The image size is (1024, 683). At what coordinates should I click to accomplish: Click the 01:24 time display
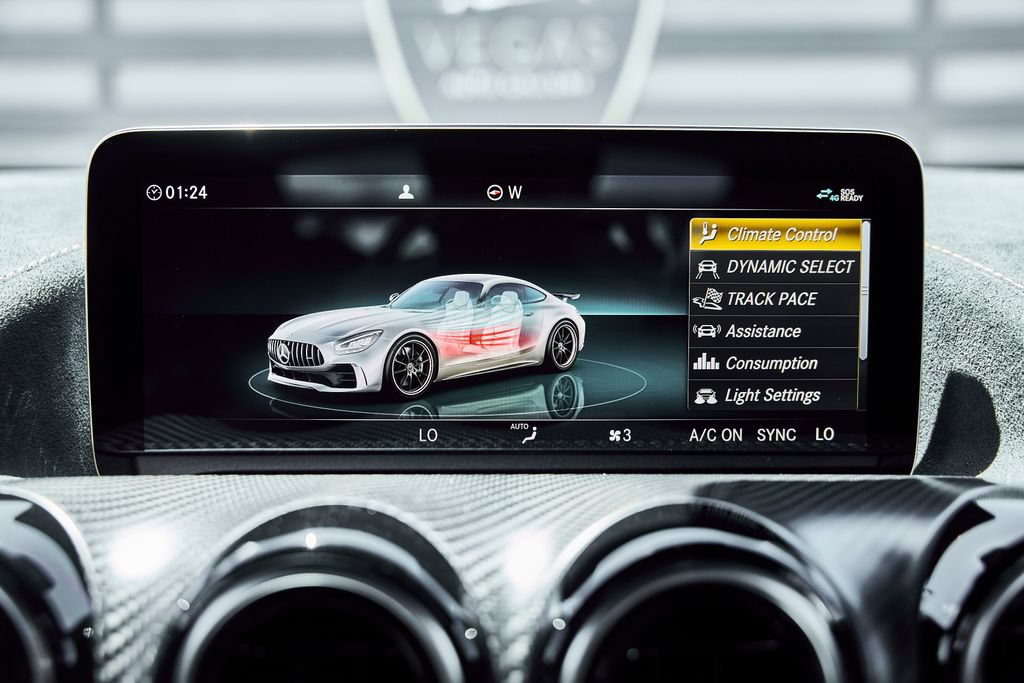click(186, 192)
